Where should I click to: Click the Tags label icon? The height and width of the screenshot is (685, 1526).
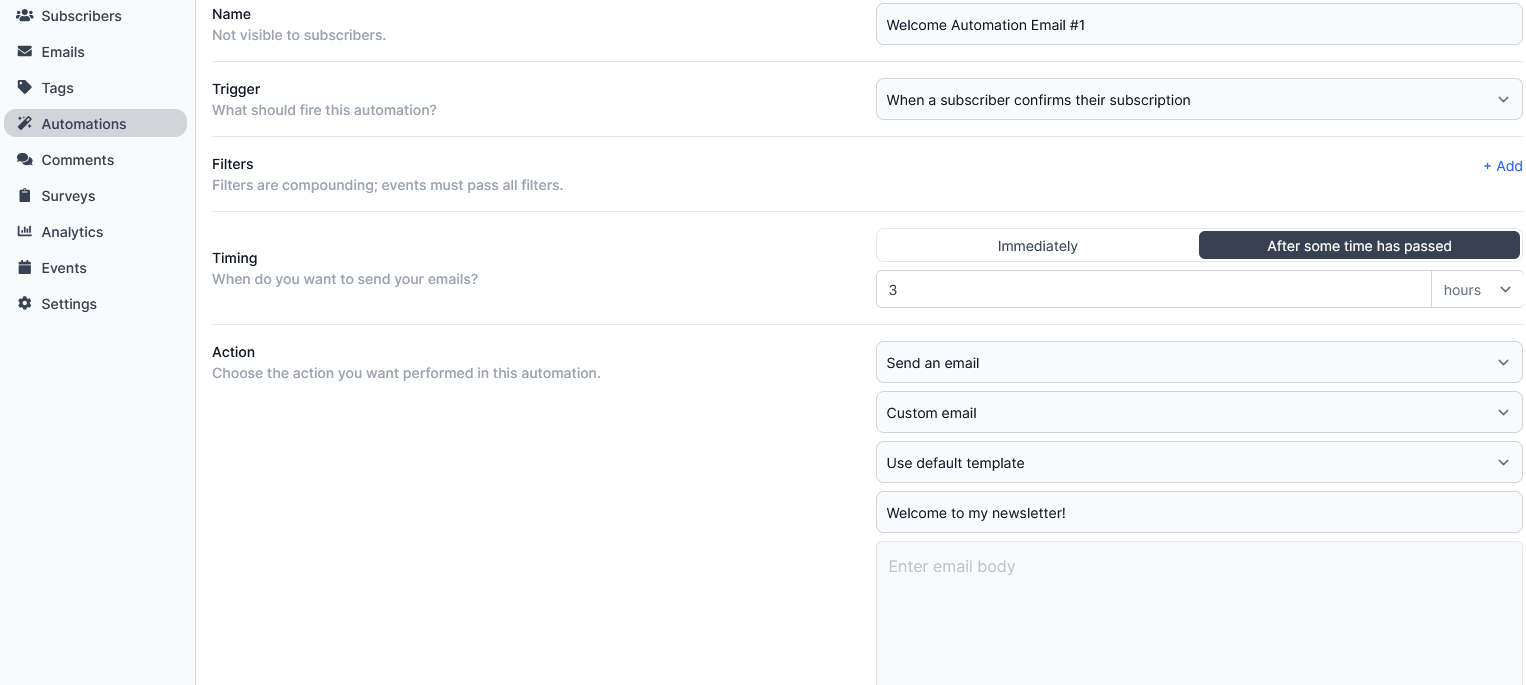coord(25,88)
